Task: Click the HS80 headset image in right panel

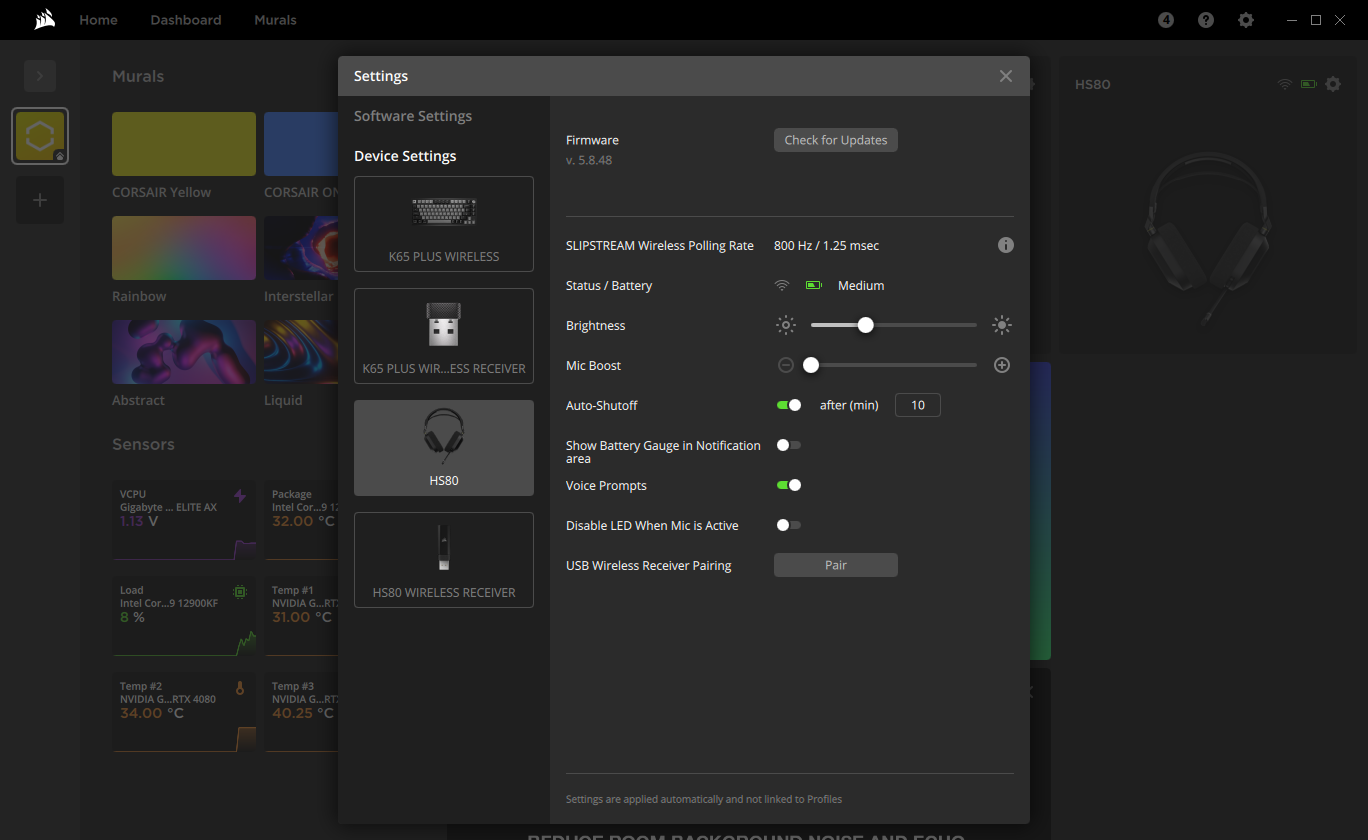Action: (x=1208, y=240)
